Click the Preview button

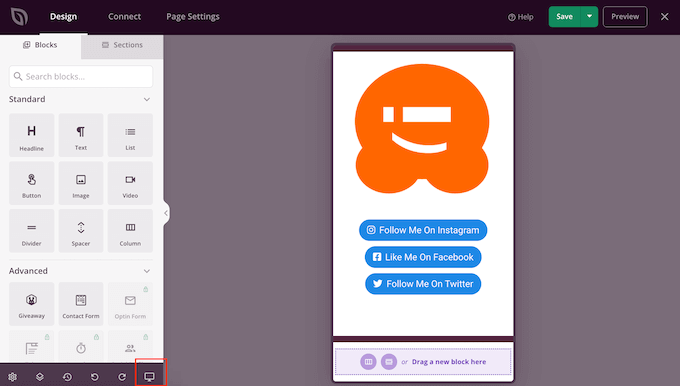(625, 16)
